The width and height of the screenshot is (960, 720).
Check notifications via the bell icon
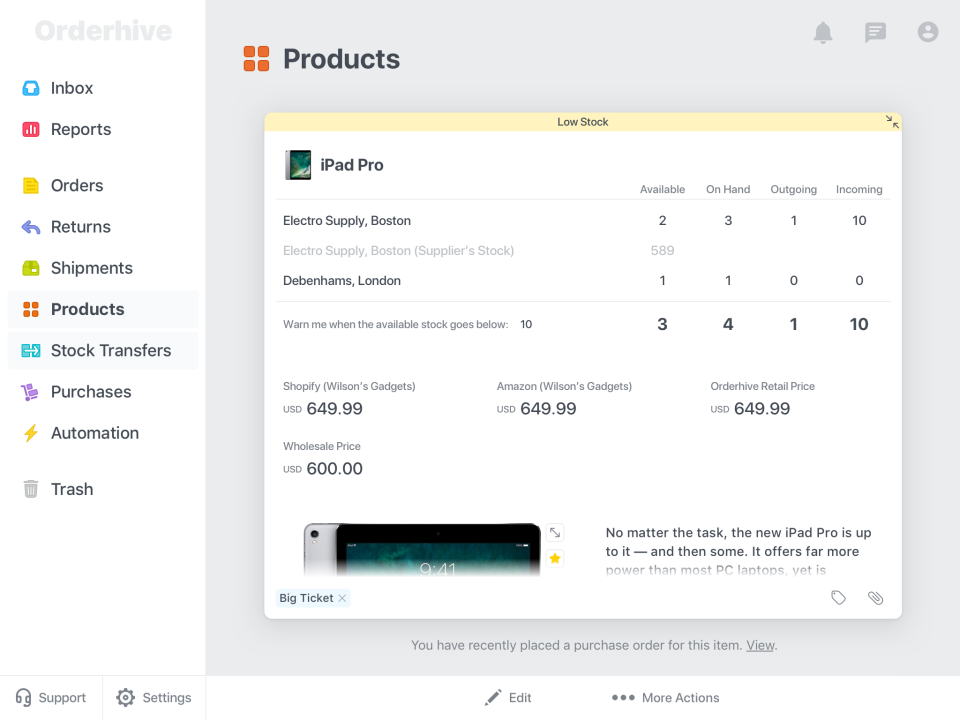click(822, 32)
